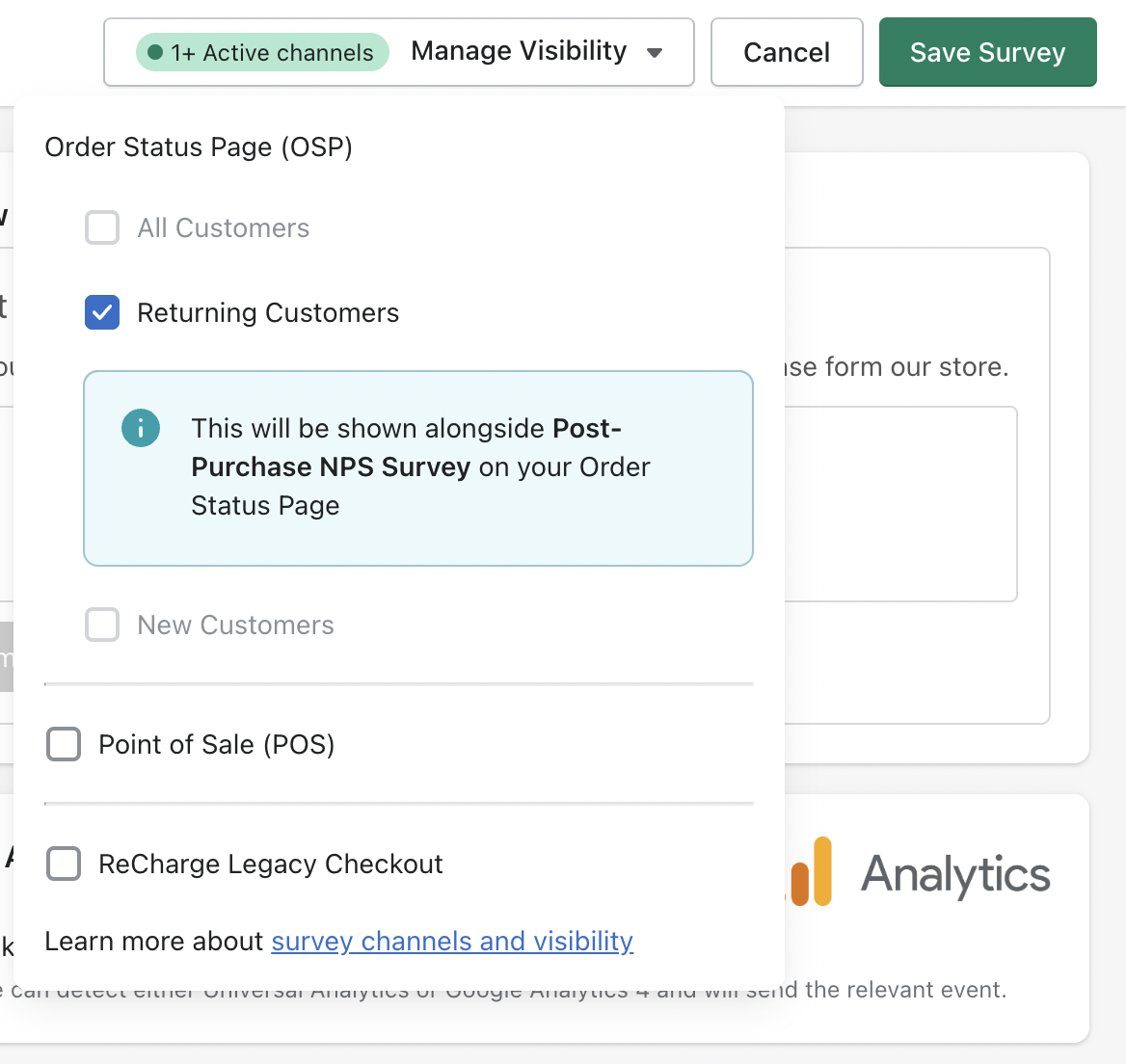
Task: Click the green active channels status dot
Action: click(155, 52)
